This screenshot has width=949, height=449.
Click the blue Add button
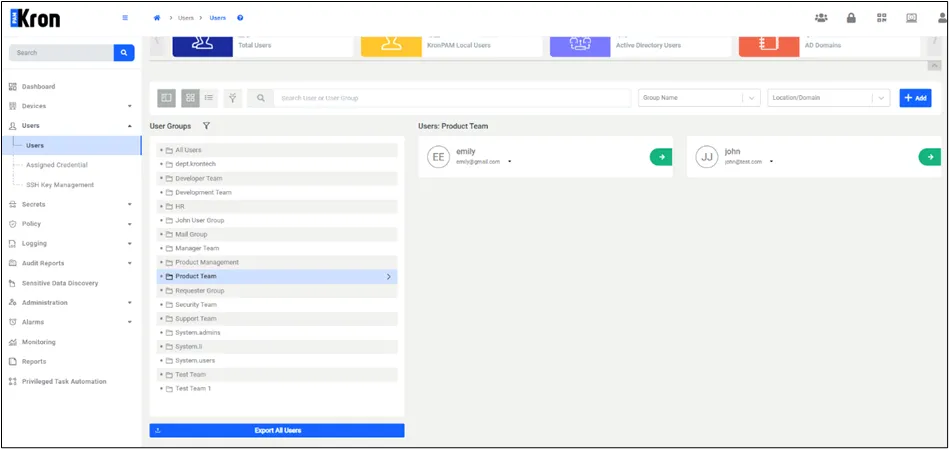[x=915, y=98]
